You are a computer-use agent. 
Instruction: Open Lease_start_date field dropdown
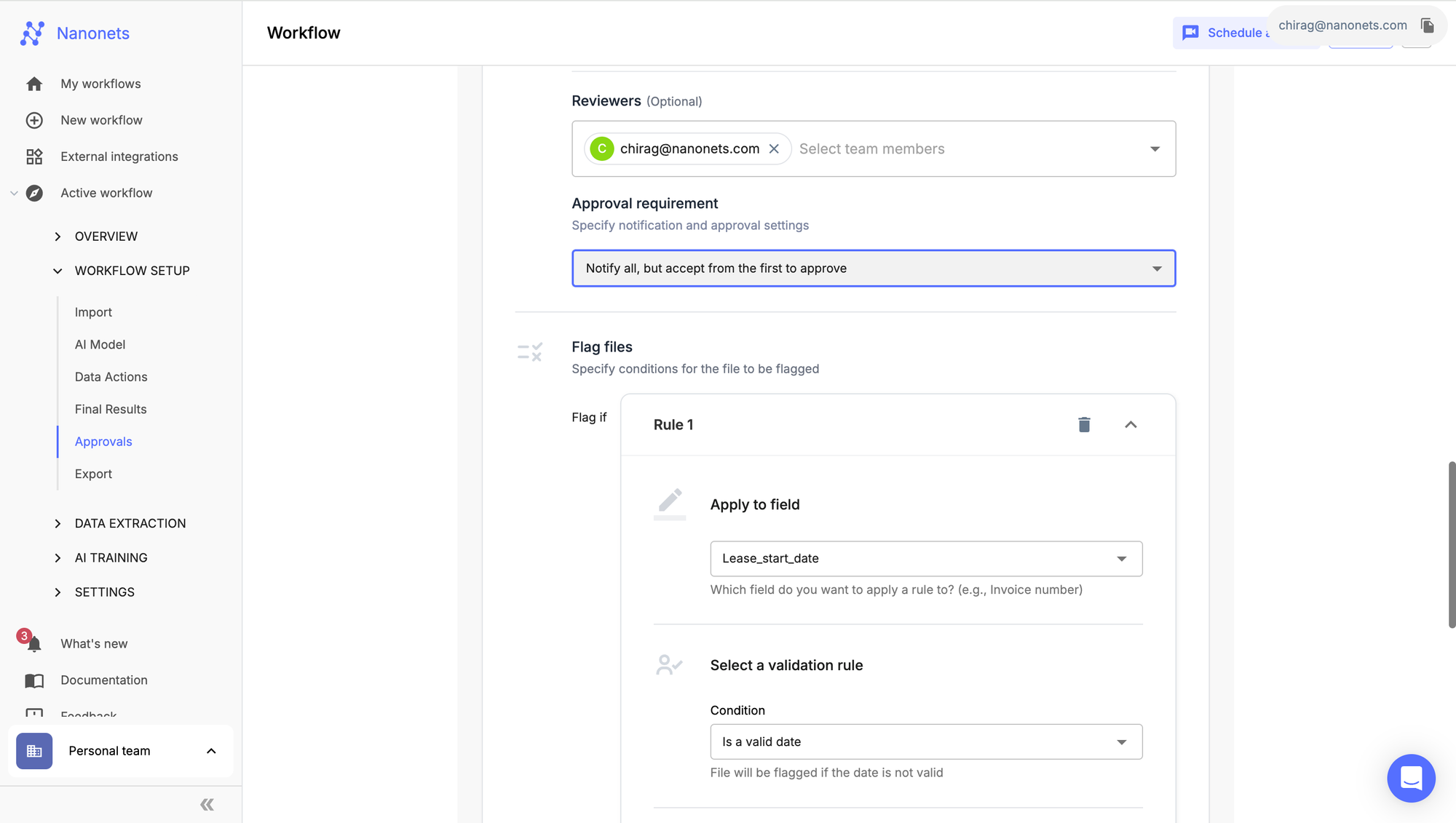[x=925, y=559]
